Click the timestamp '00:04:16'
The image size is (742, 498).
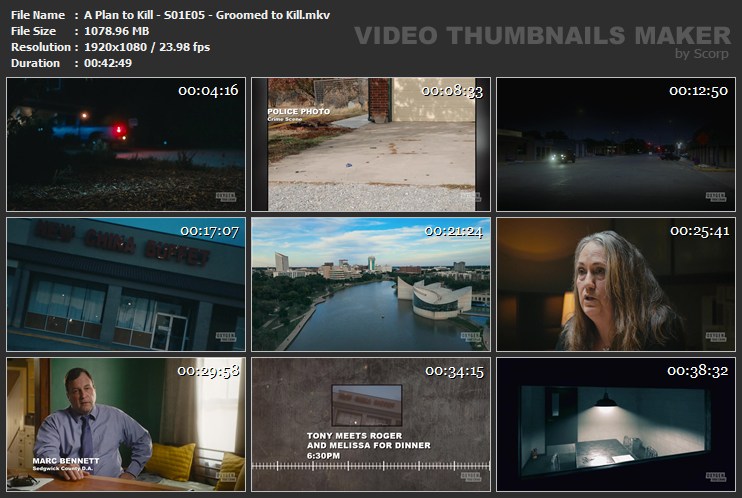point(208,90)
